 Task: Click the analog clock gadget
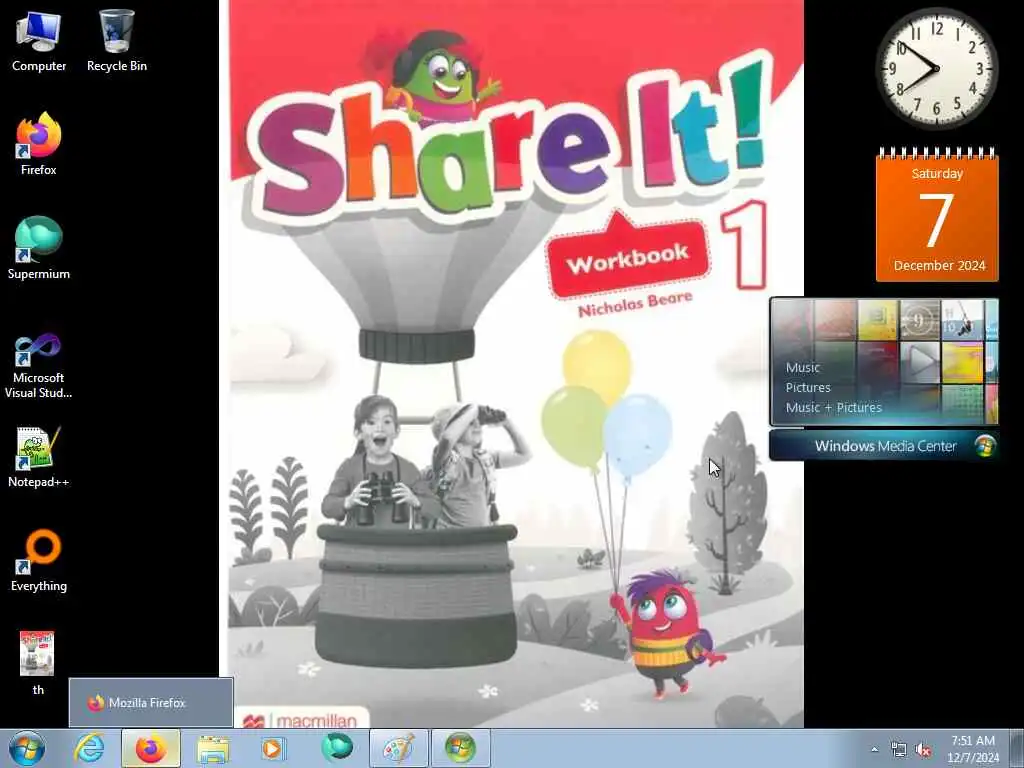tap(936, 68)
